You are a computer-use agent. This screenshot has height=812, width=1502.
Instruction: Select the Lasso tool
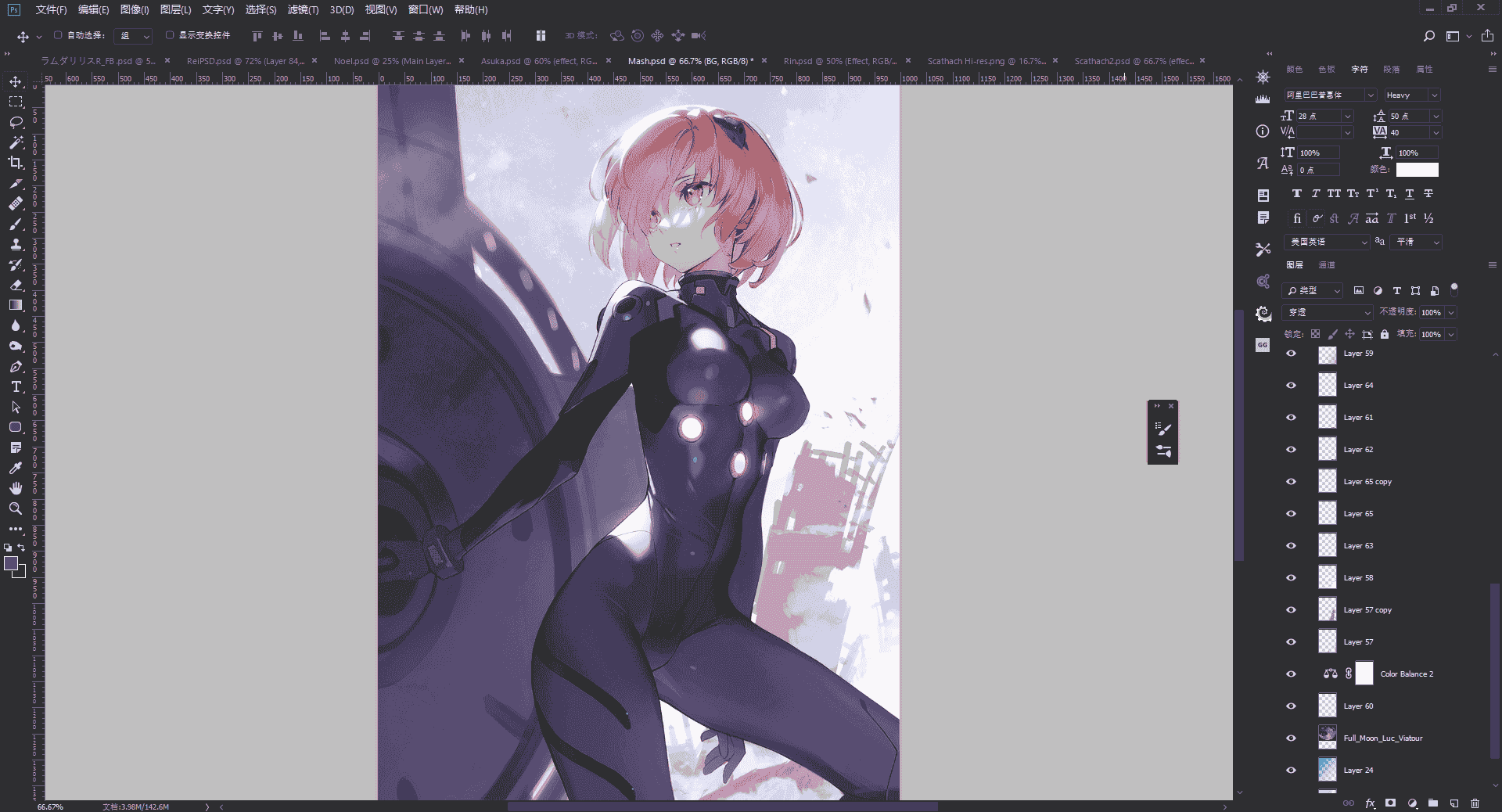click(16, 122)
